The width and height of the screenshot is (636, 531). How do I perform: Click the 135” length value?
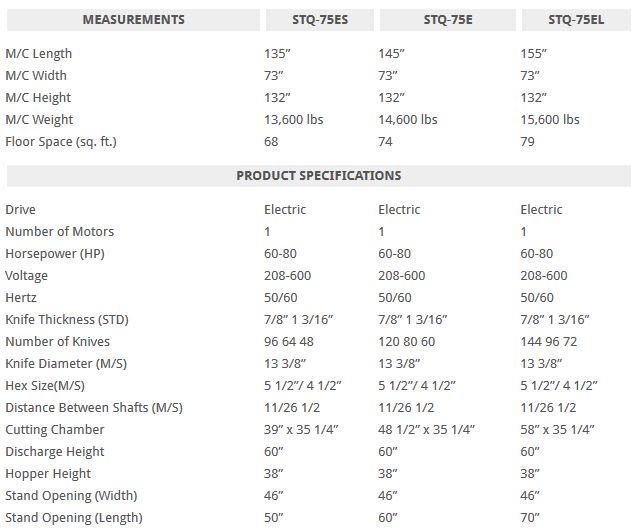pos(277,54)
